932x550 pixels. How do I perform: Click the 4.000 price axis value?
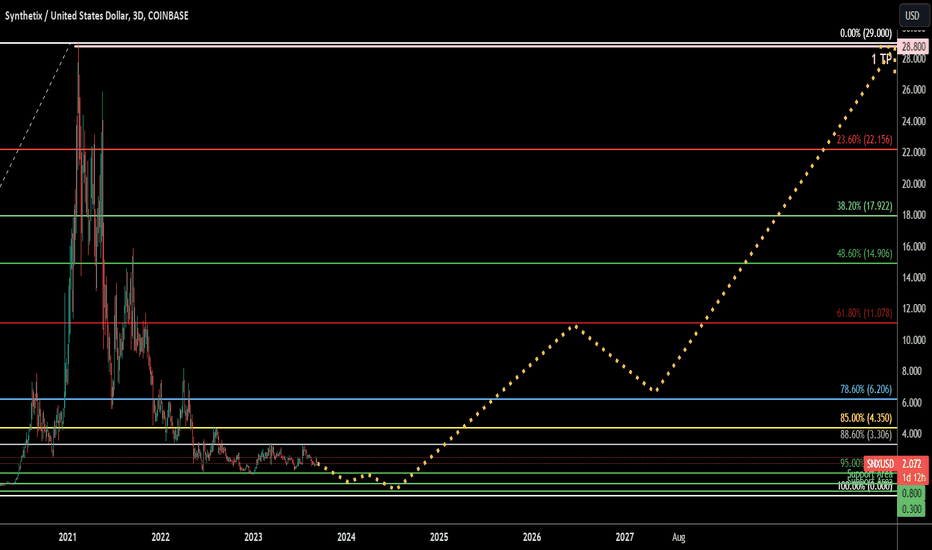coord(914,434)
